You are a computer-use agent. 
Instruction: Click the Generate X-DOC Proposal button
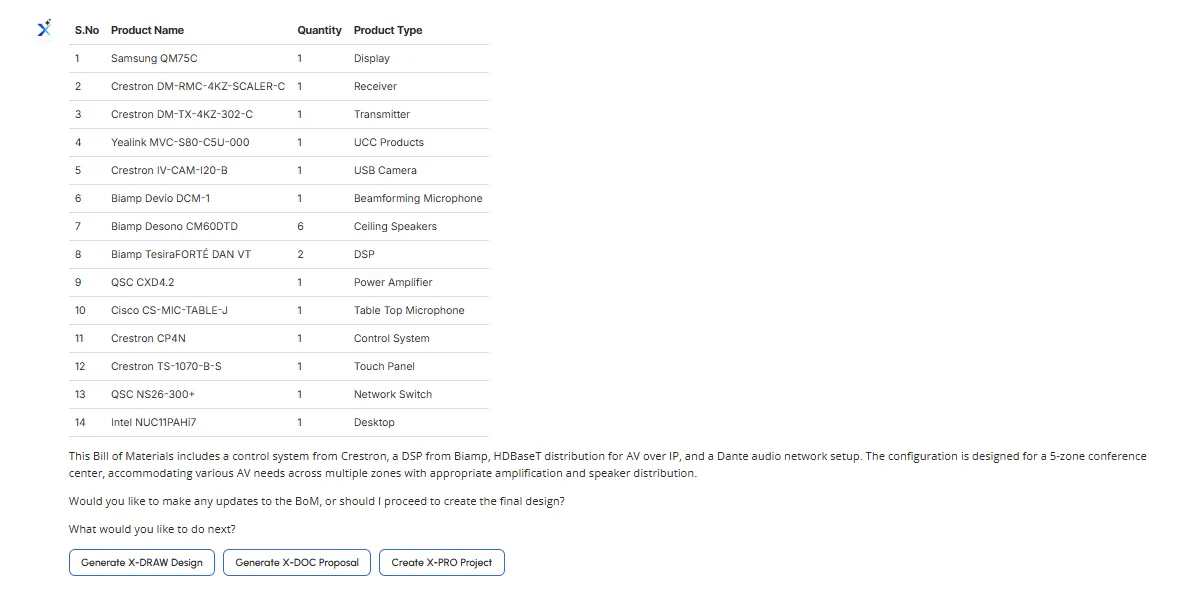pyautogui.click(x=297, y=563)
